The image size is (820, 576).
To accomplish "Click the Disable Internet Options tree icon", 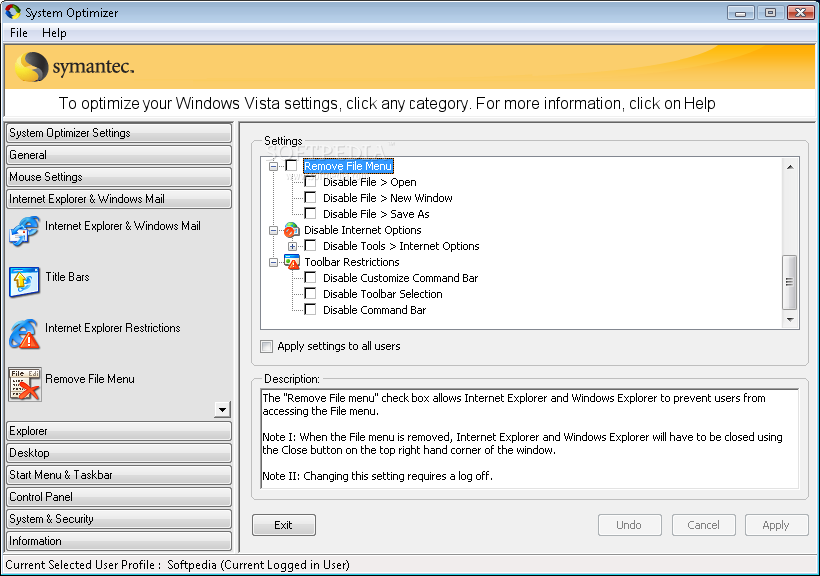I will click(291, 230).
